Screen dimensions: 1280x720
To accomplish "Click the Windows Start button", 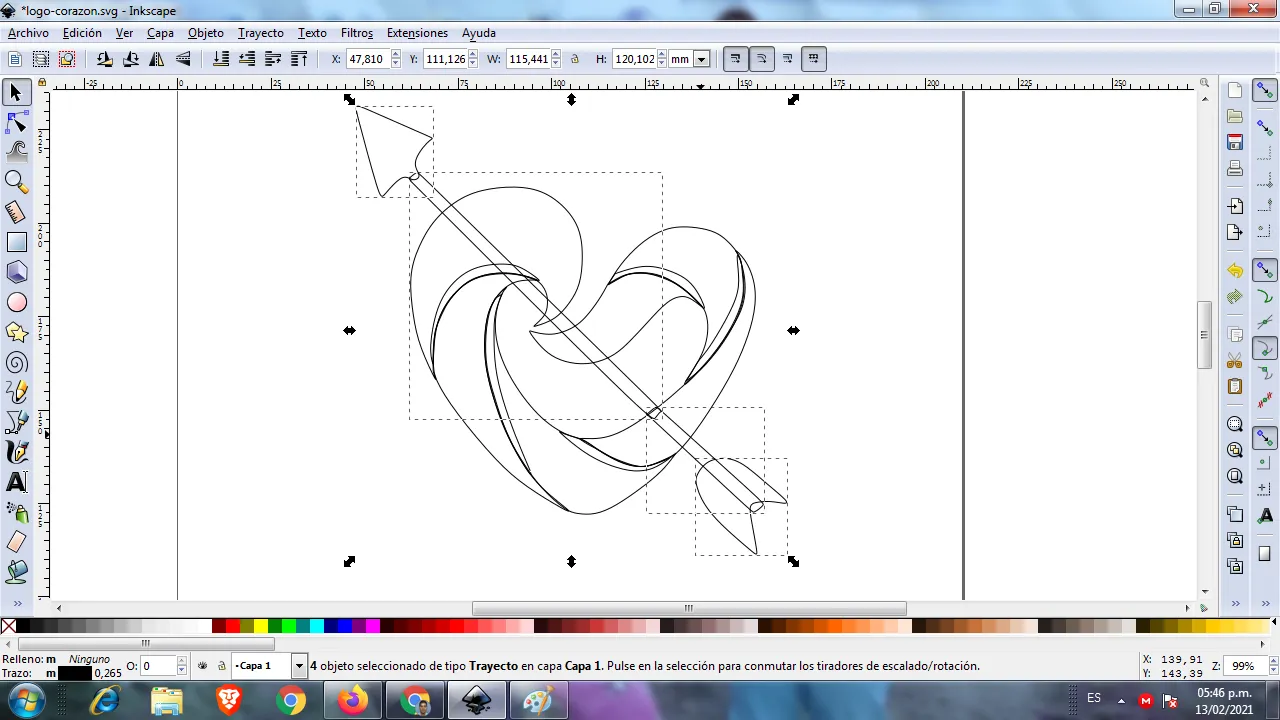I will click(x=25, y=701).
